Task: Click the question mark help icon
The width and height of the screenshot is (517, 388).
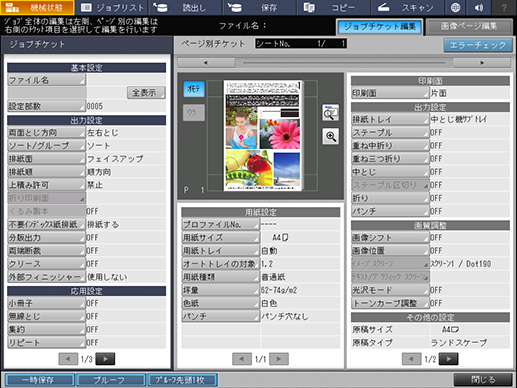Action: click(504, 7)
